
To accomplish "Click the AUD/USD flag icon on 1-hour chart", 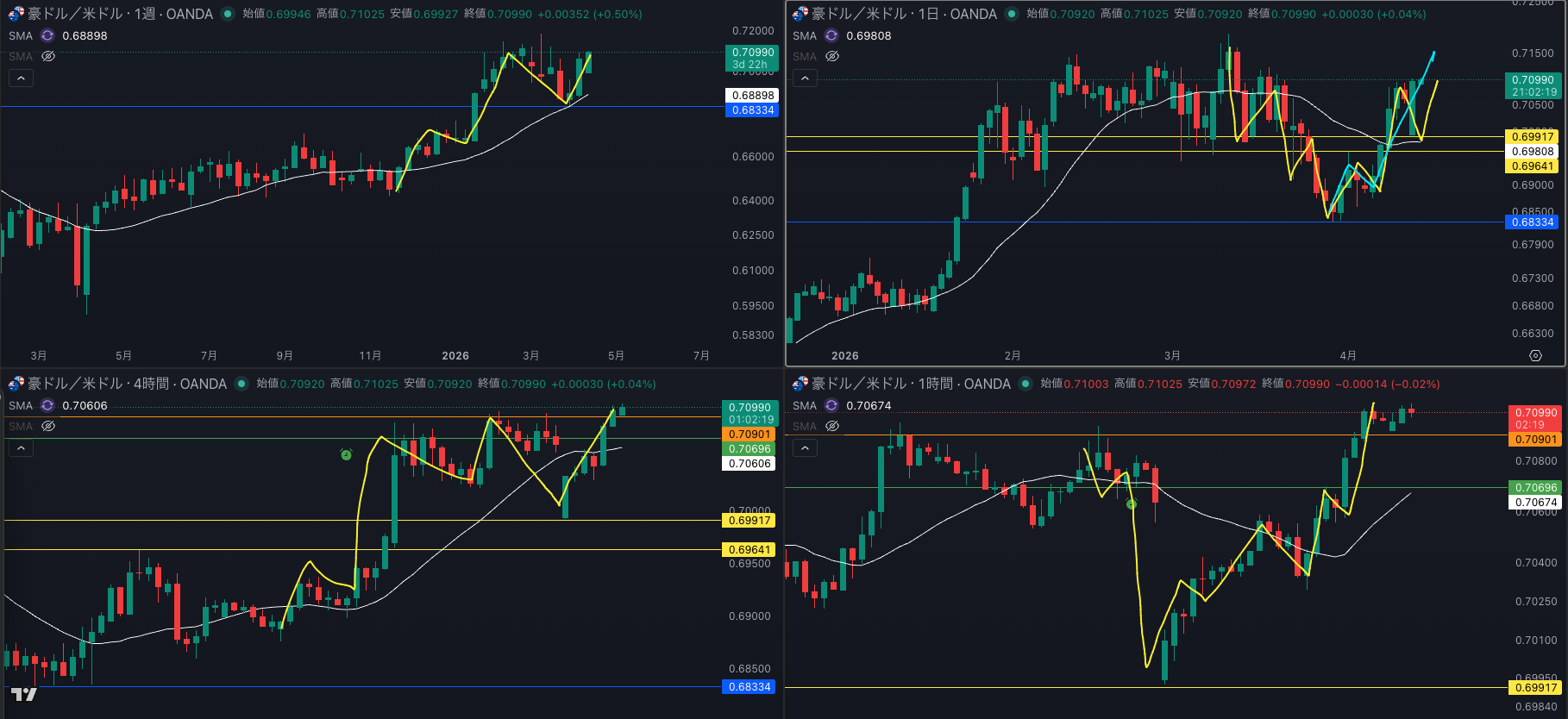I will click(x=800, y=384).
